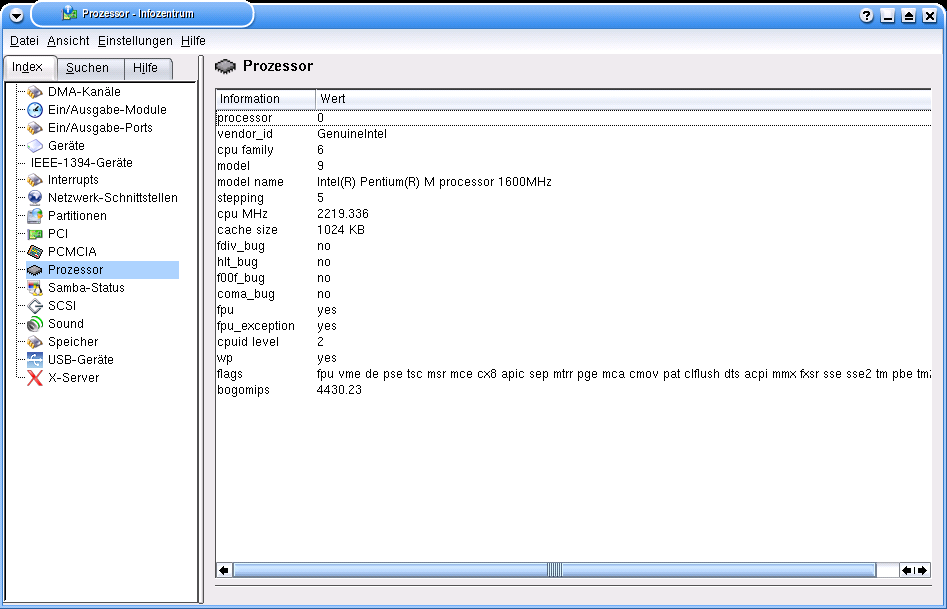
Task: Open the Datei menu
Action: coord(24,41)
